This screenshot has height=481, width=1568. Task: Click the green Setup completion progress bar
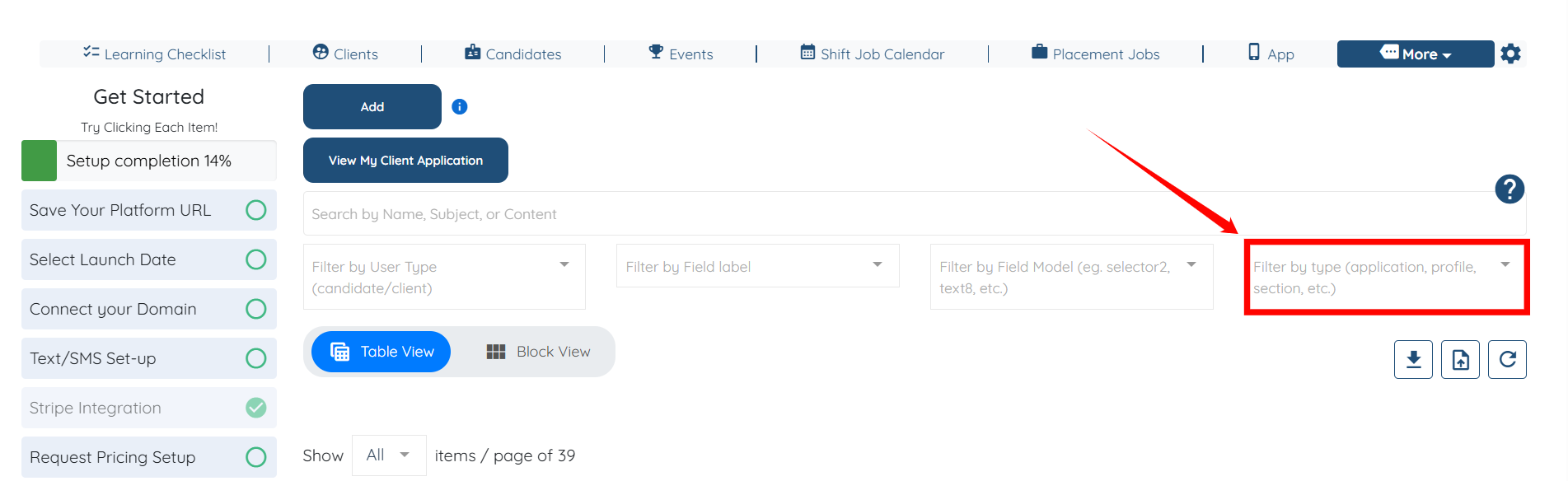[39, 161]
